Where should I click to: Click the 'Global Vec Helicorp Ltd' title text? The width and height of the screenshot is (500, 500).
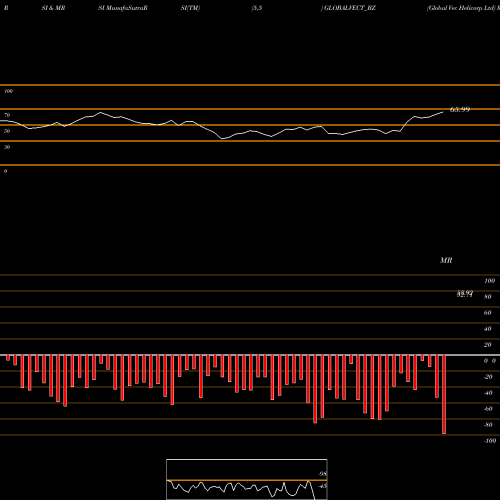(461, 8)
